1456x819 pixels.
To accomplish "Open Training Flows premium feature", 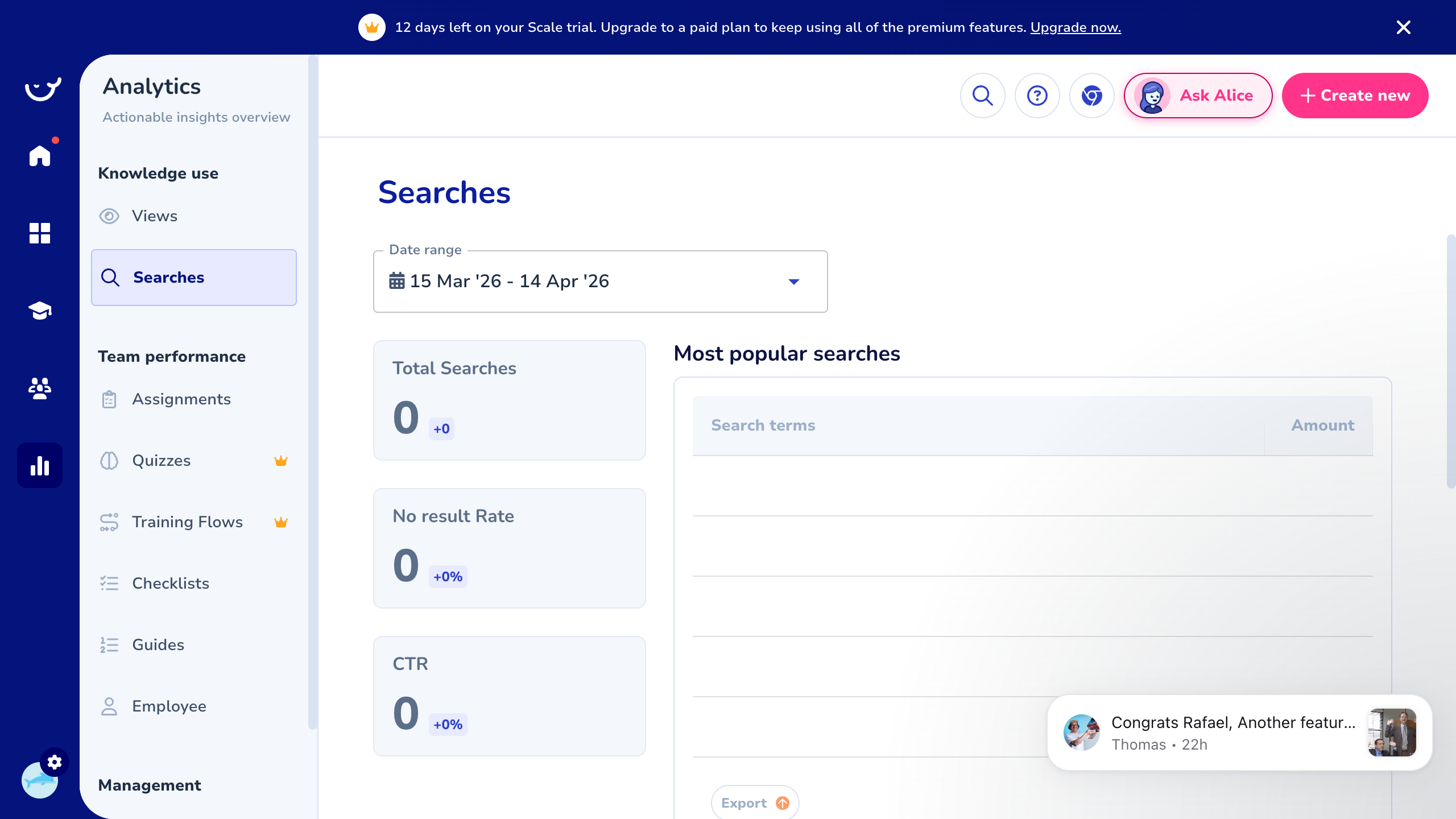I will click(188, 522).
